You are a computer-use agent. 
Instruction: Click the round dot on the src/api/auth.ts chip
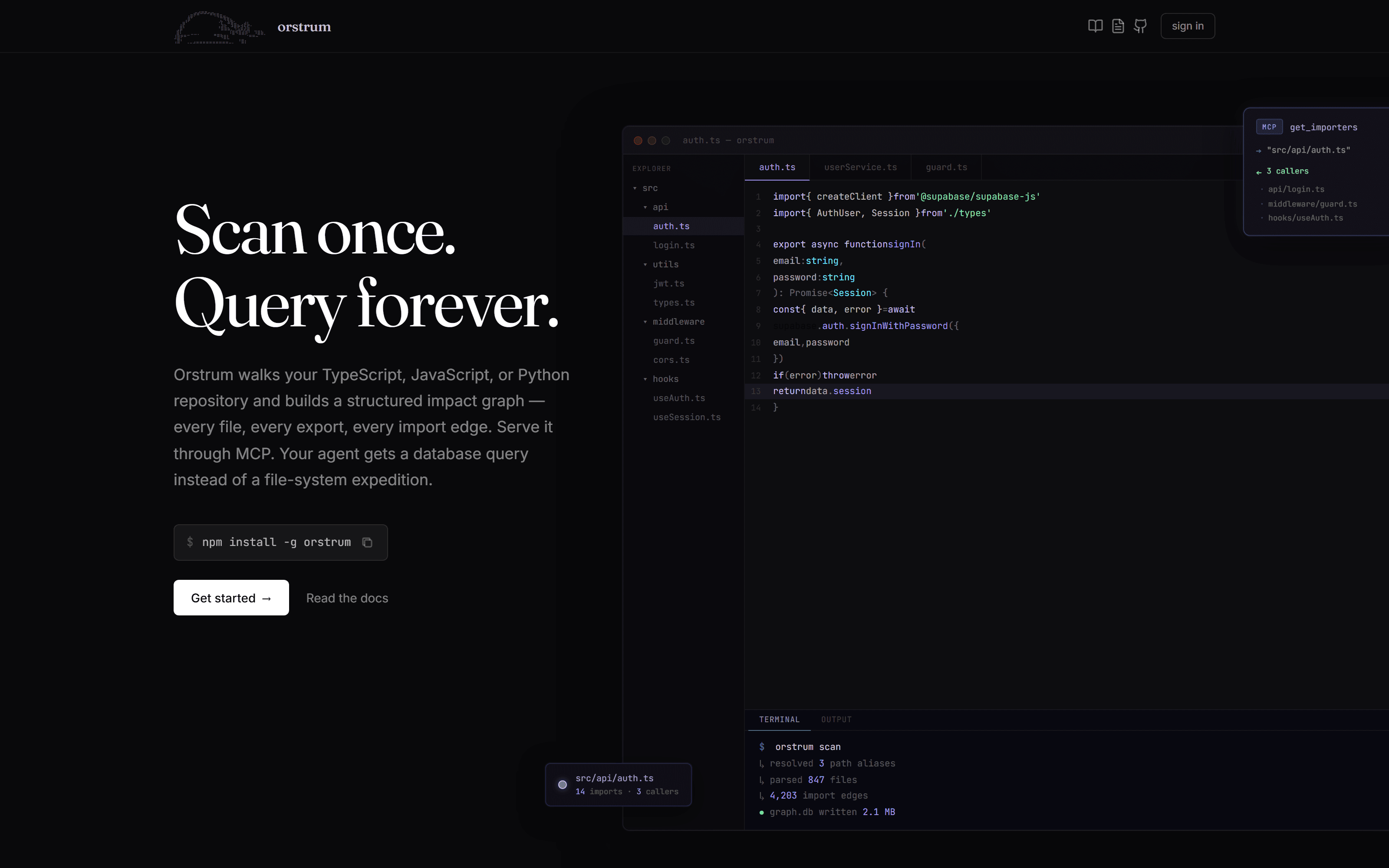coord(563,785)
